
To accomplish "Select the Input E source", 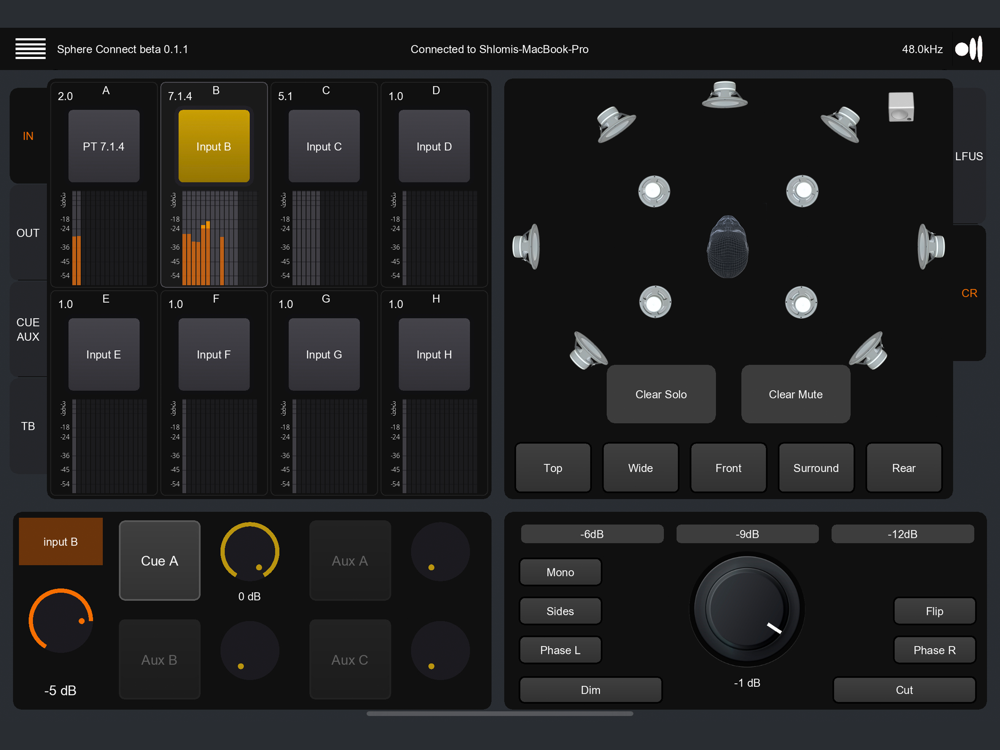I will coord(104,354).
